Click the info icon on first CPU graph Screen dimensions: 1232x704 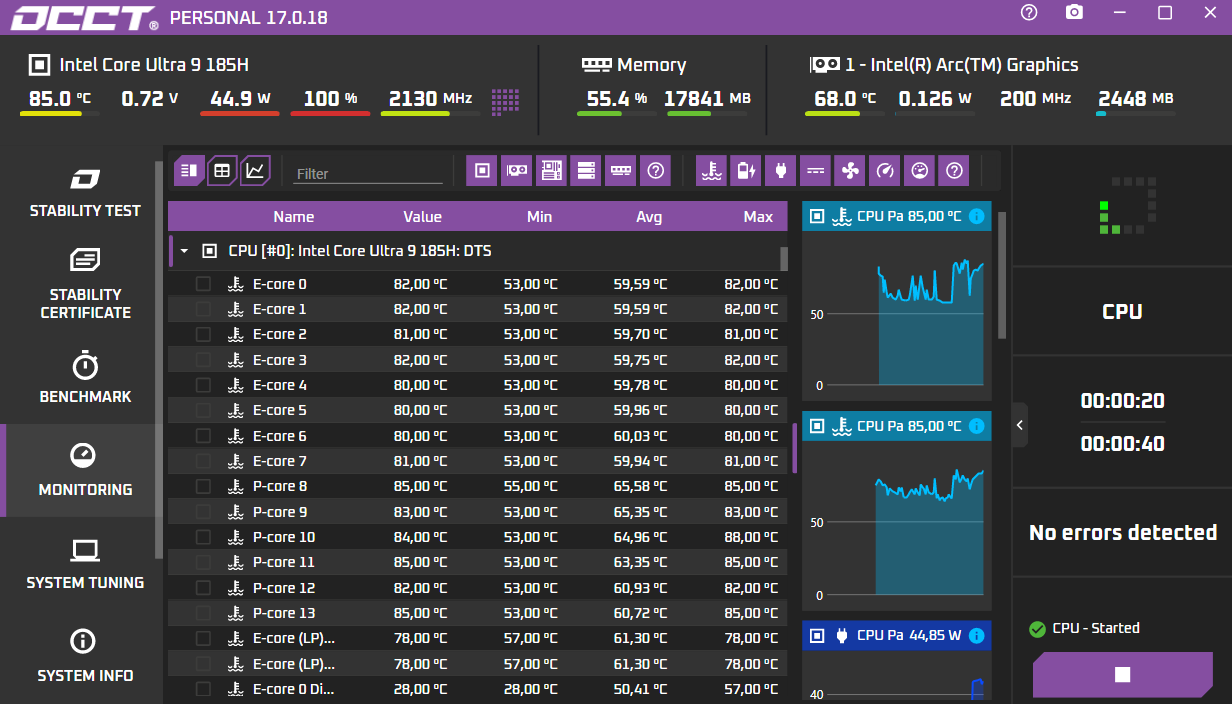pyautogui.click(x=977, y=216)
